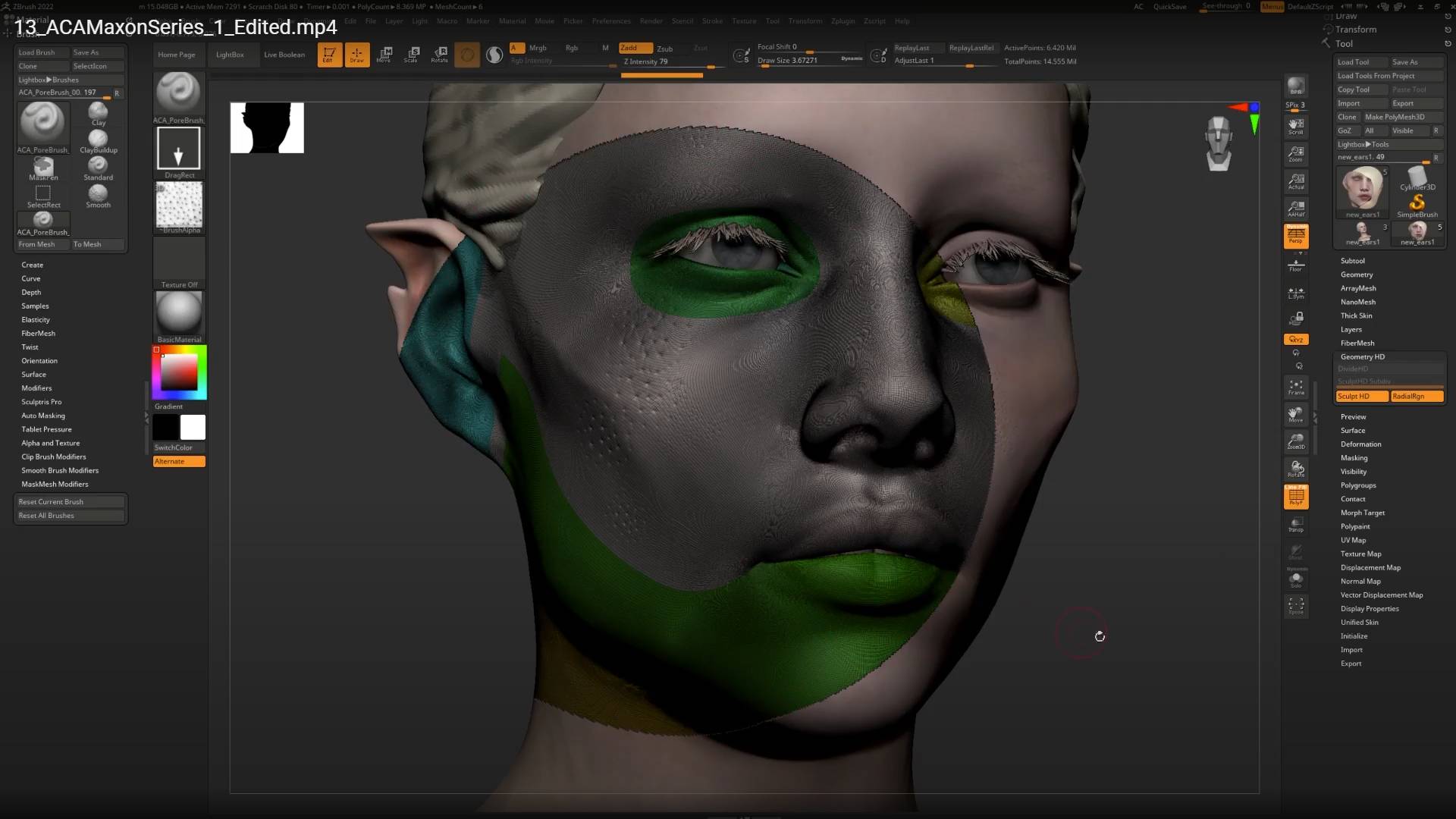Toggle Persp perspective mode
Screen dimensions: 1456x819
[1296, 236]
